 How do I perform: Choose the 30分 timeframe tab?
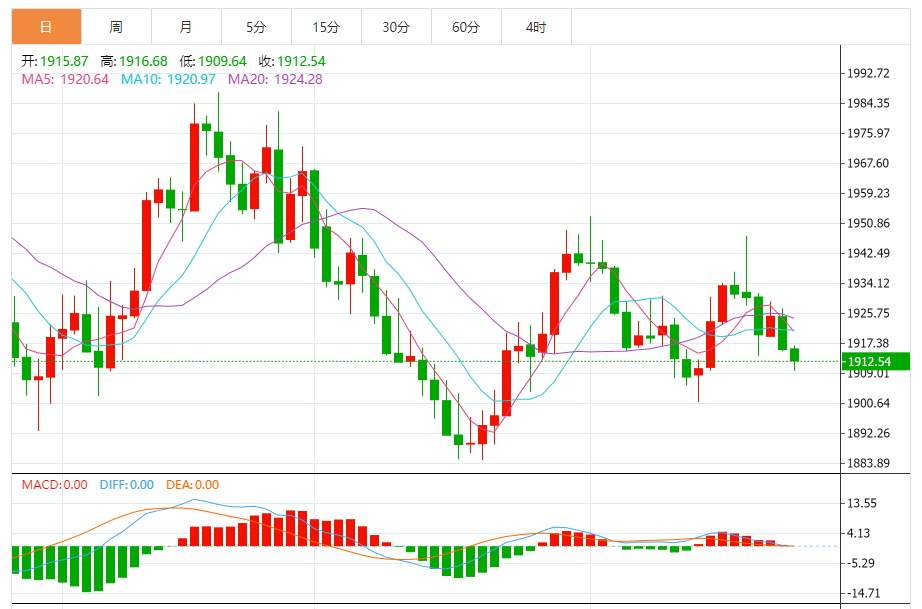click(396, 26)
